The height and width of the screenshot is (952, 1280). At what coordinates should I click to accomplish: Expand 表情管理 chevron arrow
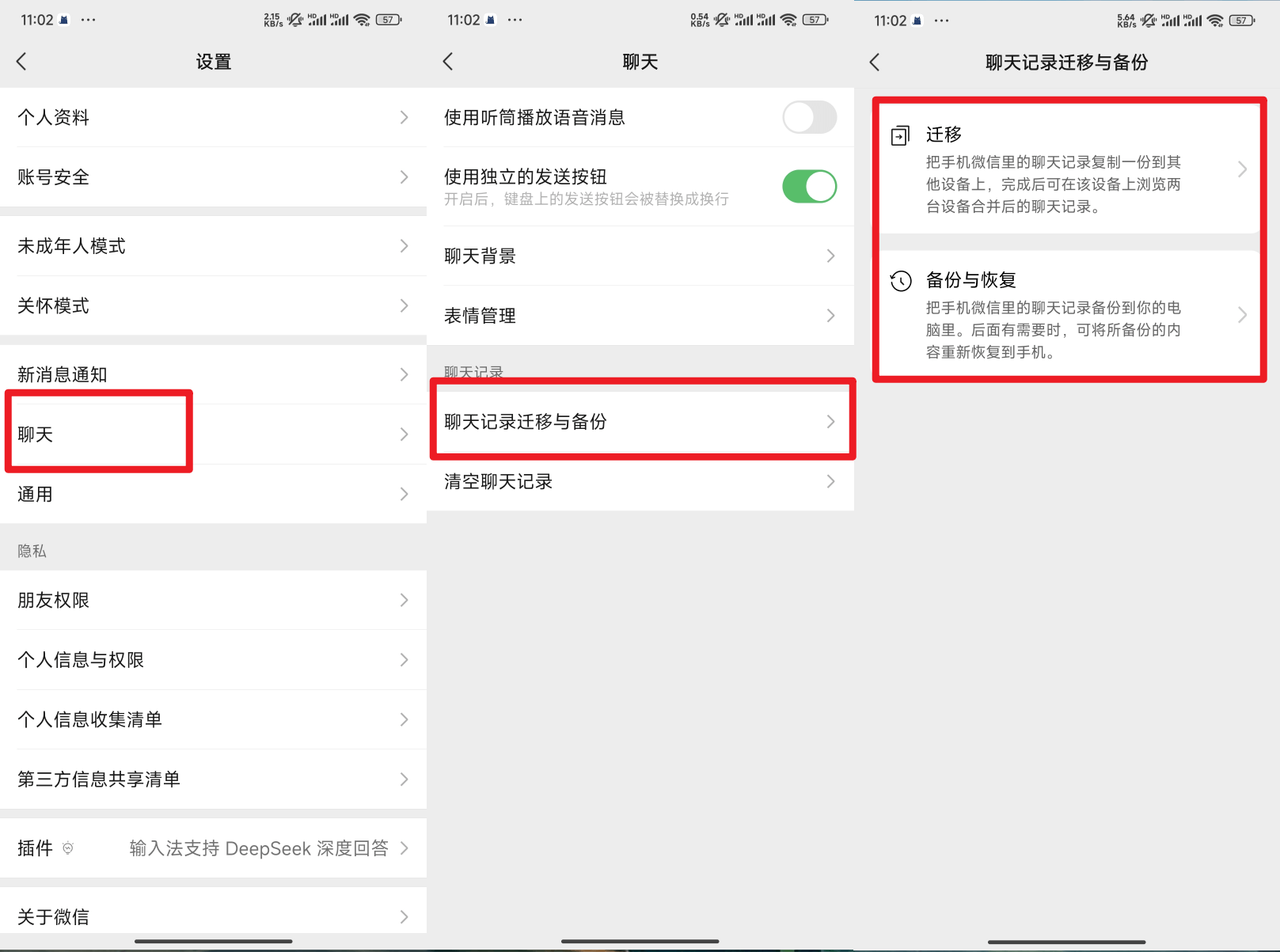tap(830, 316)
